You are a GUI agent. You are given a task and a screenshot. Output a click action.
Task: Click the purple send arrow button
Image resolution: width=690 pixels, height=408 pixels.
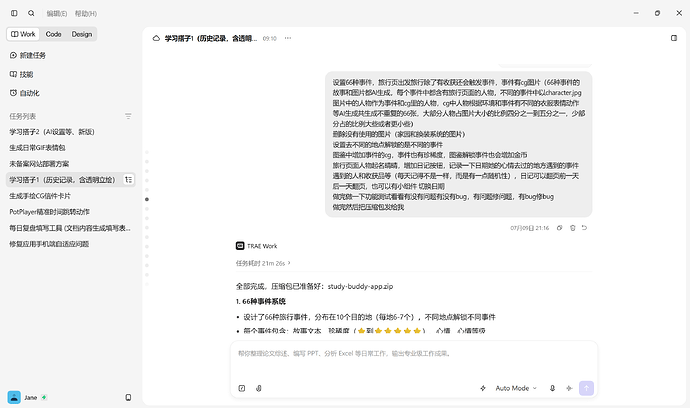(x=586, y=388)
